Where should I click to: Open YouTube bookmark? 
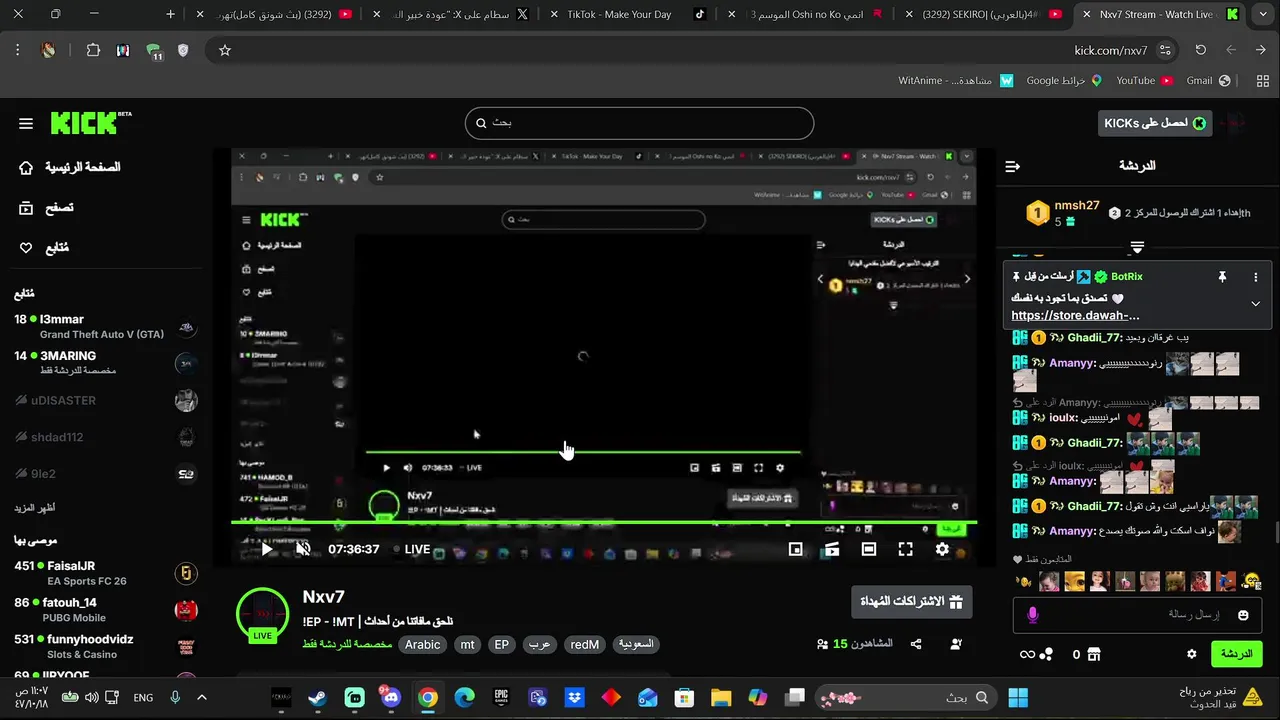(1144, 80)
